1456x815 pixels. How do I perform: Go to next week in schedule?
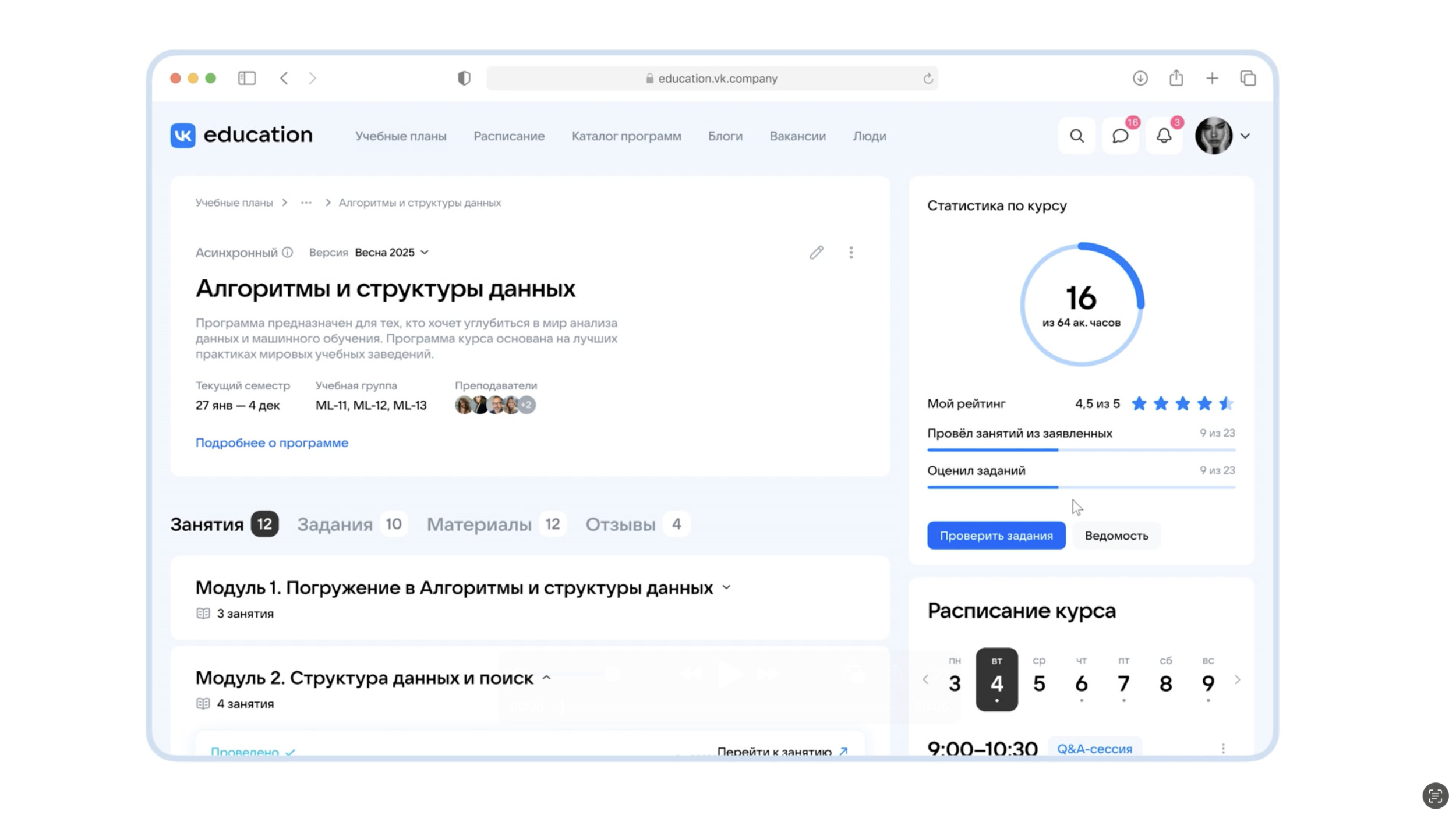1237,679
